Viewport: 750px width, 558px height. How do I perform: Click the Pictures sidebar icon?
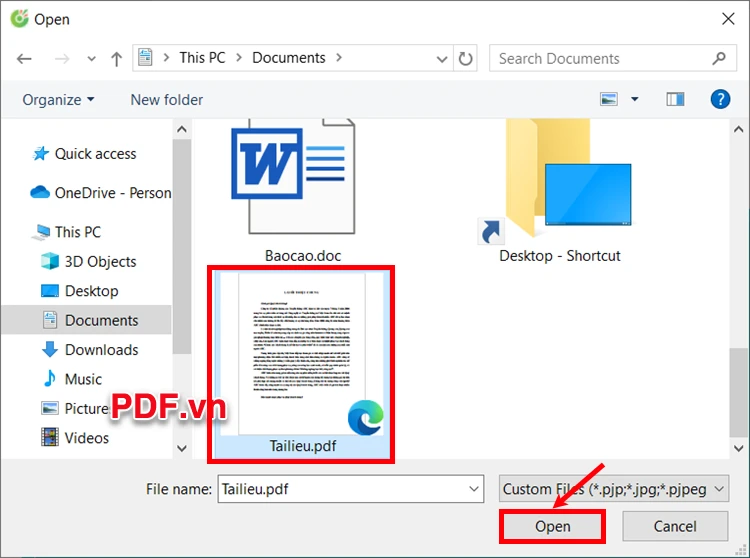50,408
